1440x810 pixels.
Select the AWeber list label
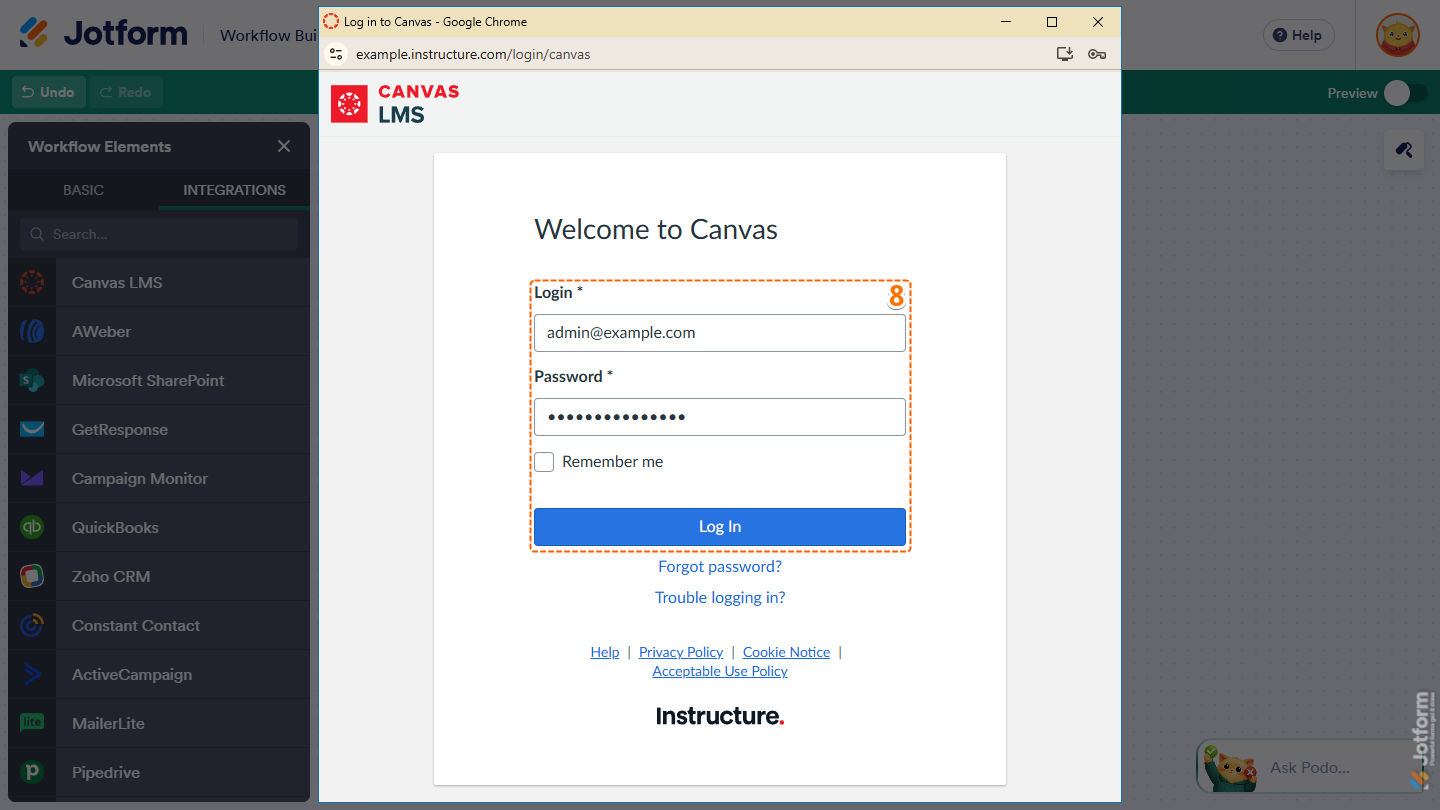[101, 332]
